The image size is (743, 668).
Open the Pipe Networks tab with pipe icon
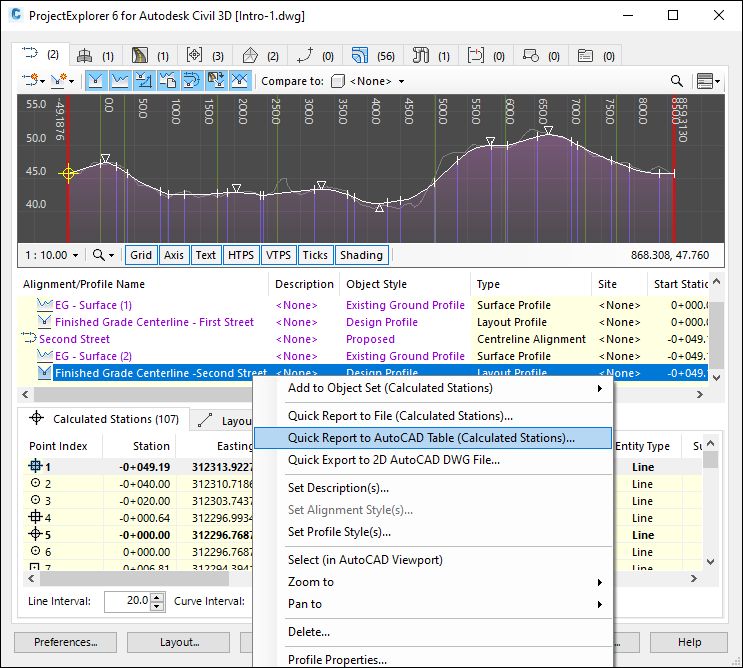431,56
